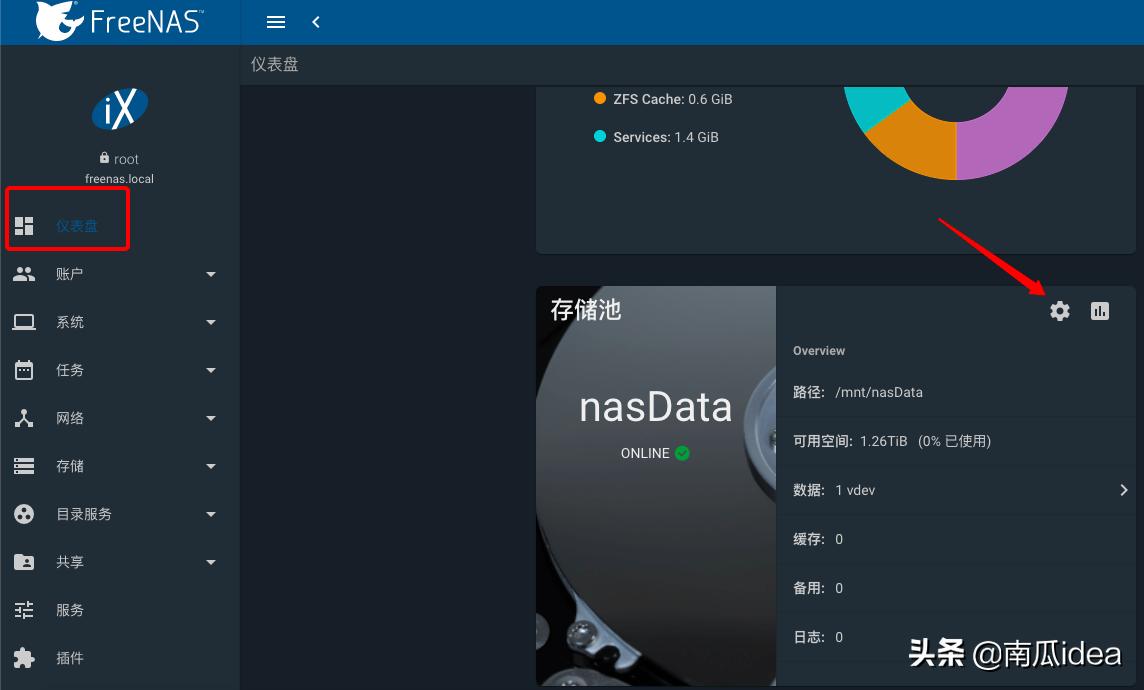Image resolution: width=1144 pixels, height=690 pixels.
Task: Expand the 账户 accounts dropdown
Action: [x=211, y=273]
